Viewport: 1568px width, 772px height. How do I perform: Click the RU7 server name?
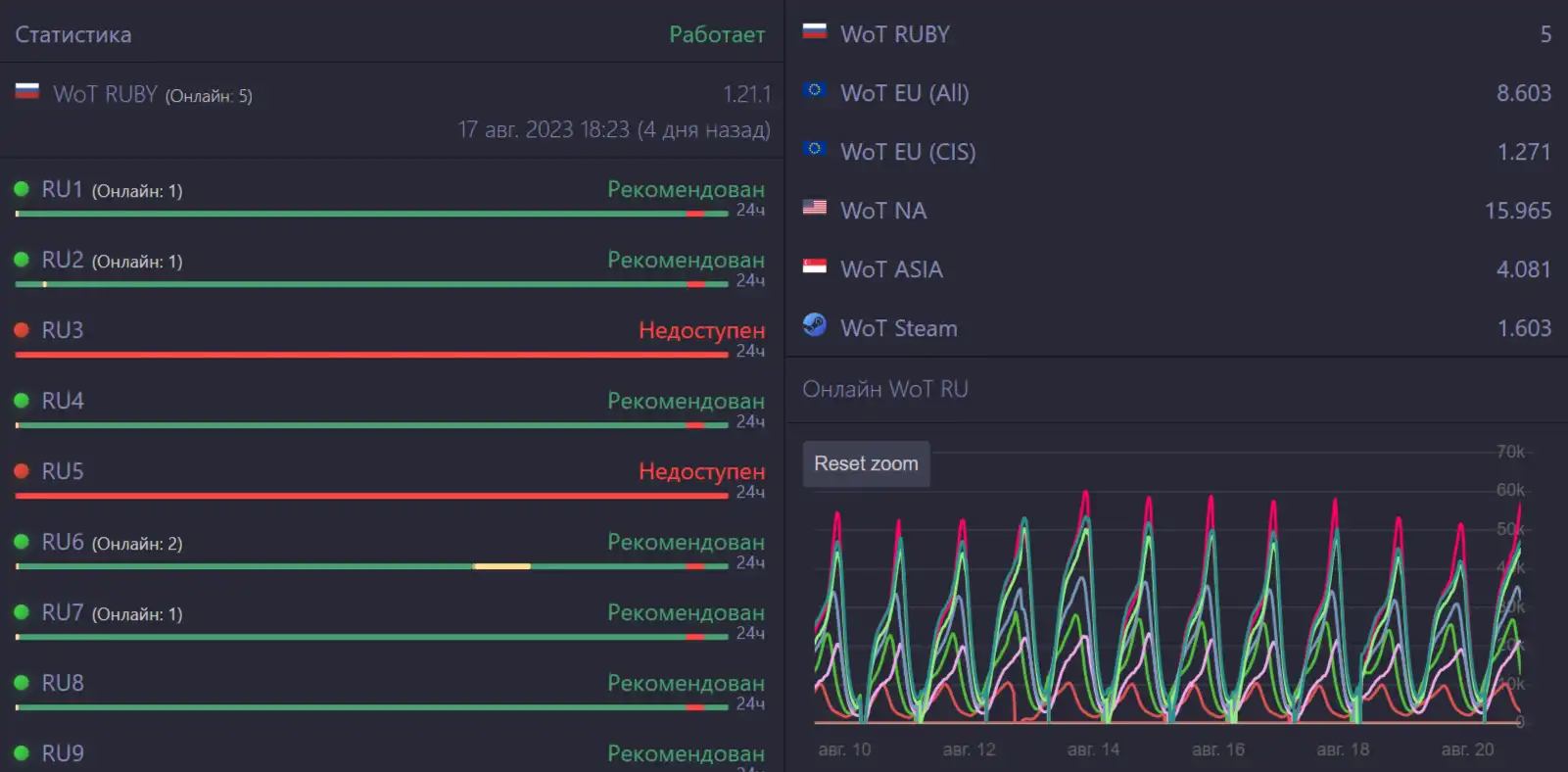63,612
